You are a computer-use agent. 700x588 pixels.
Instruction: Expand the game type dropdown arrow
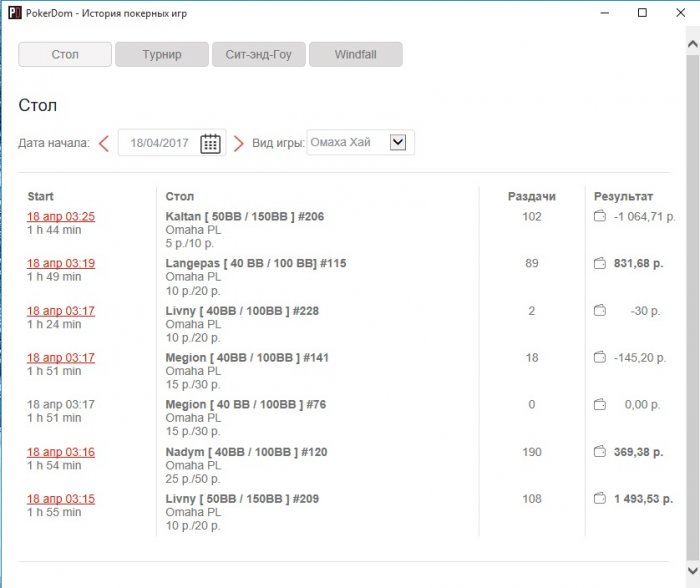click(398, 143)
